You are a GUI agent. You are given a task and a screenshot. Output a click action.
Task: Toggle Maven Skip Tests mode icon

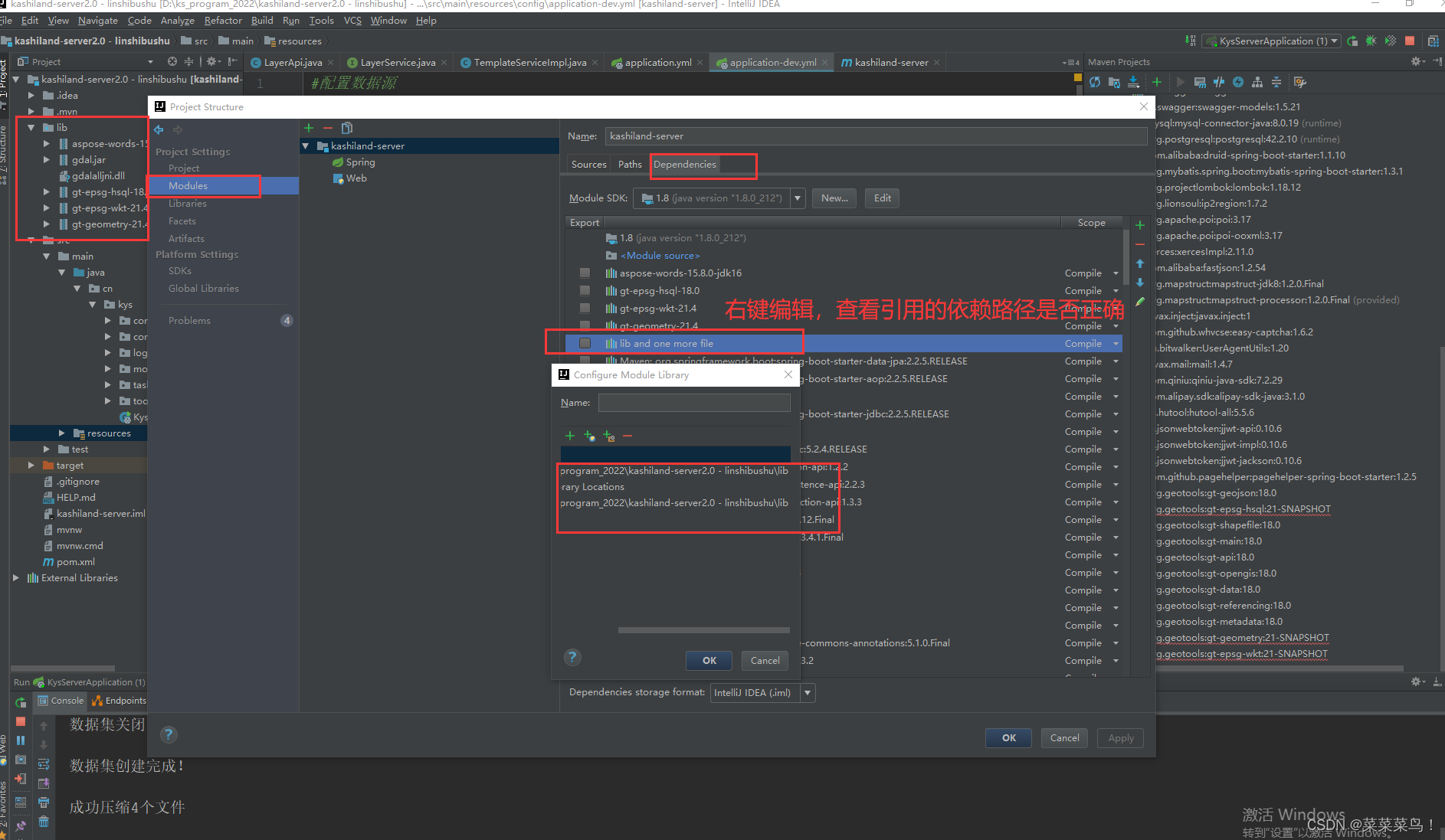pos(1238,82)
